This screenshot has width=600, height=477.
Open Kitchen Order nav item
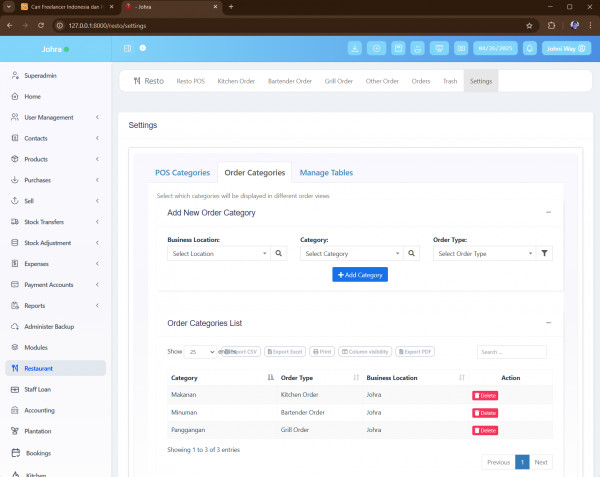point(236,81)
